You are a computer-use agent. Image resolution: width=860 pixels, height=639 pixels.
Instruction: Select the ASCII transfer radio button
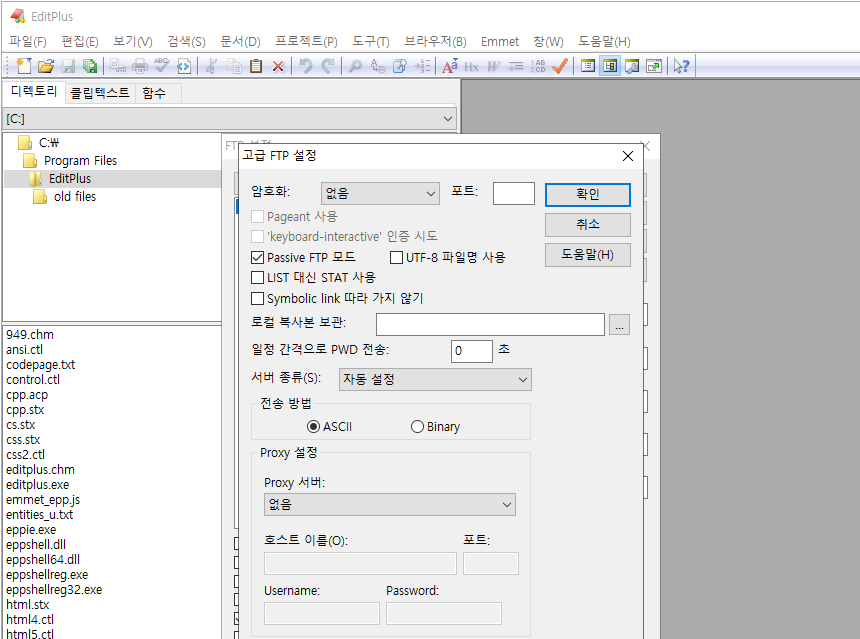[313, 426]
